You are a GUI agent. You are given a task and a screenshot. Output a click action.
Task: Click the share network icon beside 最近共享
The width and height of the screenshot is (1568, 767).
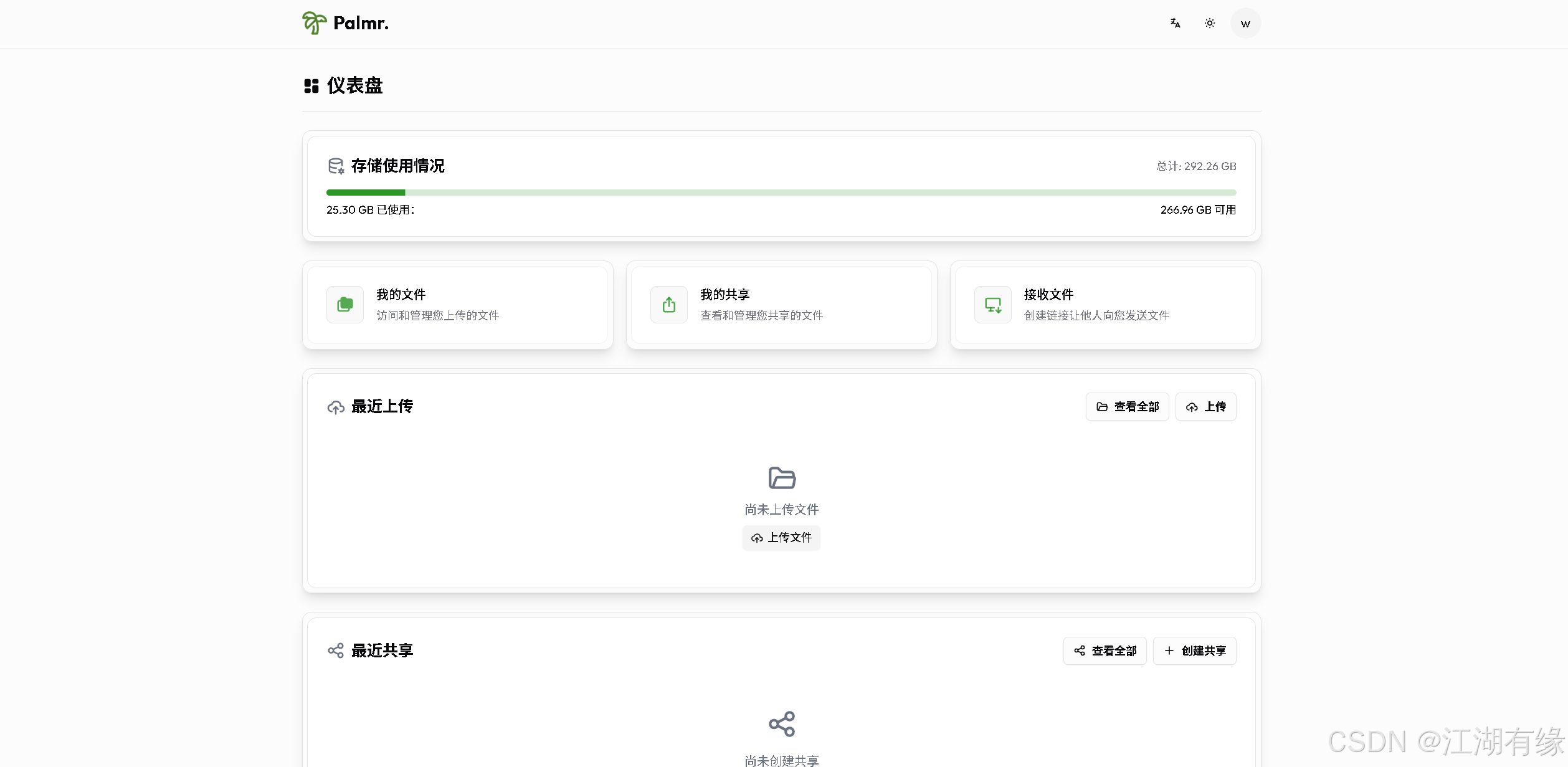336,650
